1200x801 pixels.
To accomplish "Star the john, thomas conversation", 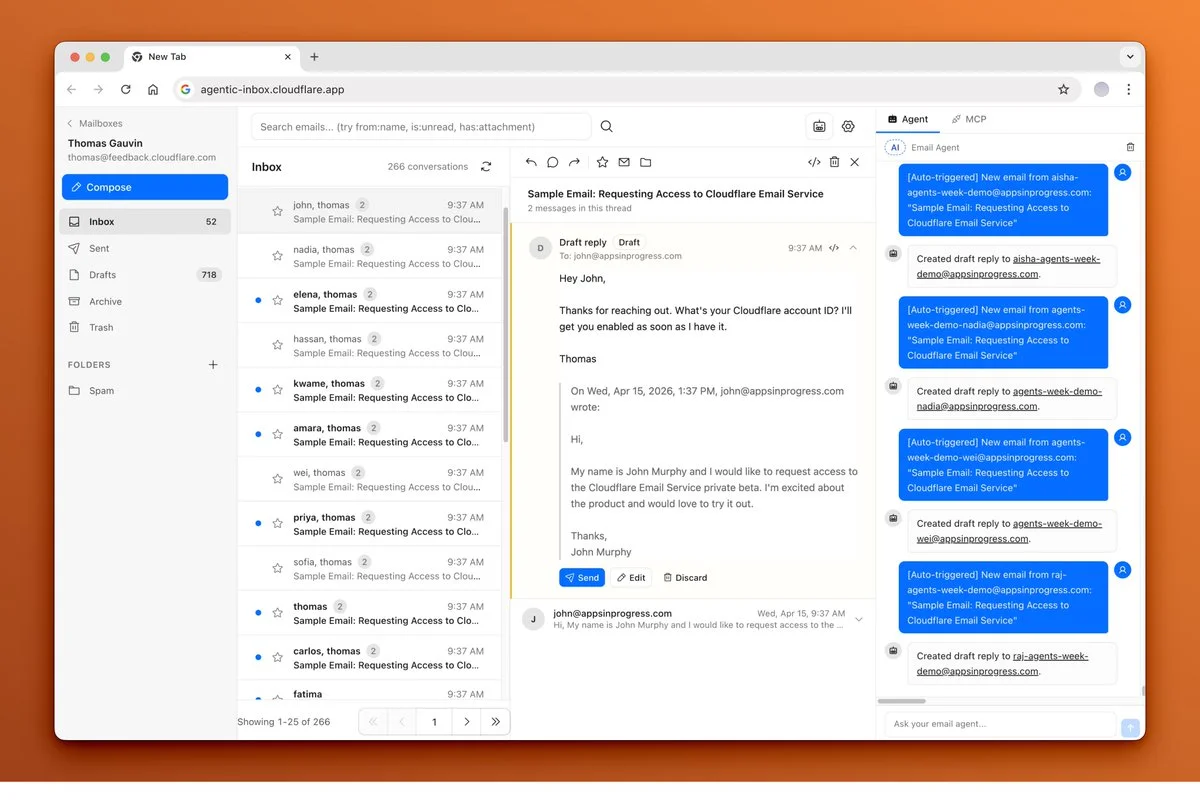I will click(277, 212).
